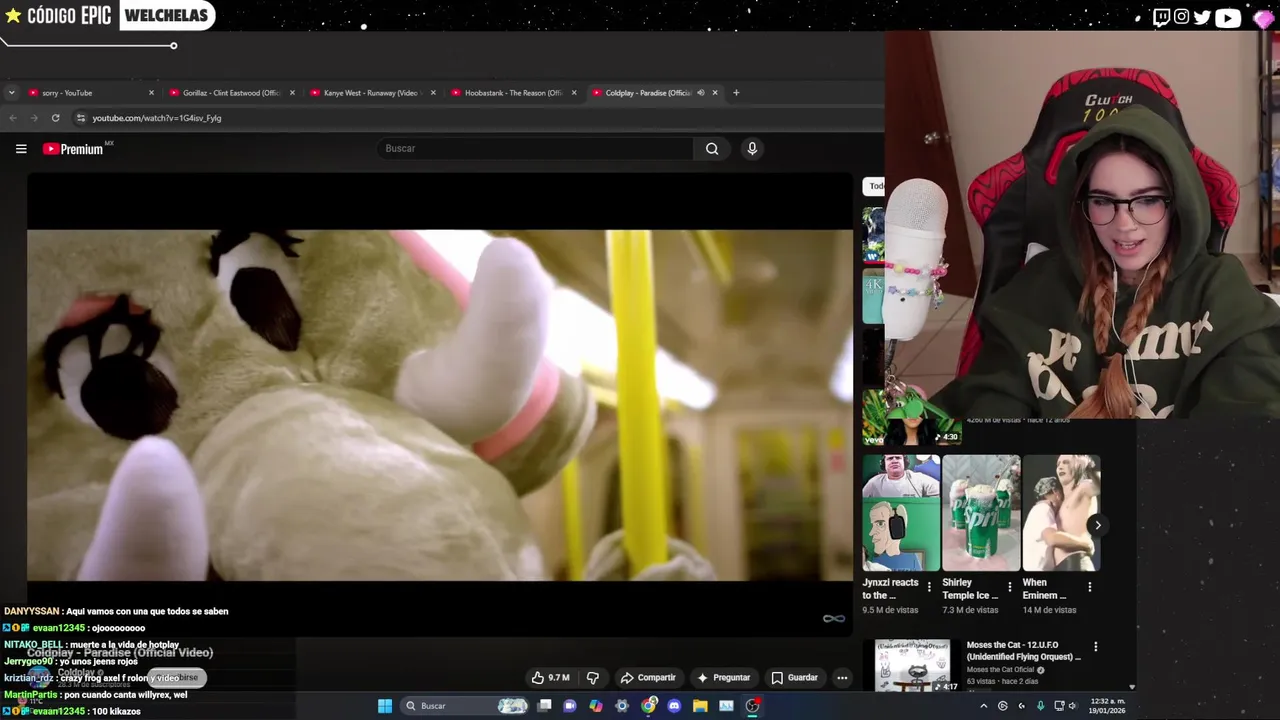Screen dimensions: 1280x720
Task: Click the Preguntar button
Action: [x=723, y=678]
